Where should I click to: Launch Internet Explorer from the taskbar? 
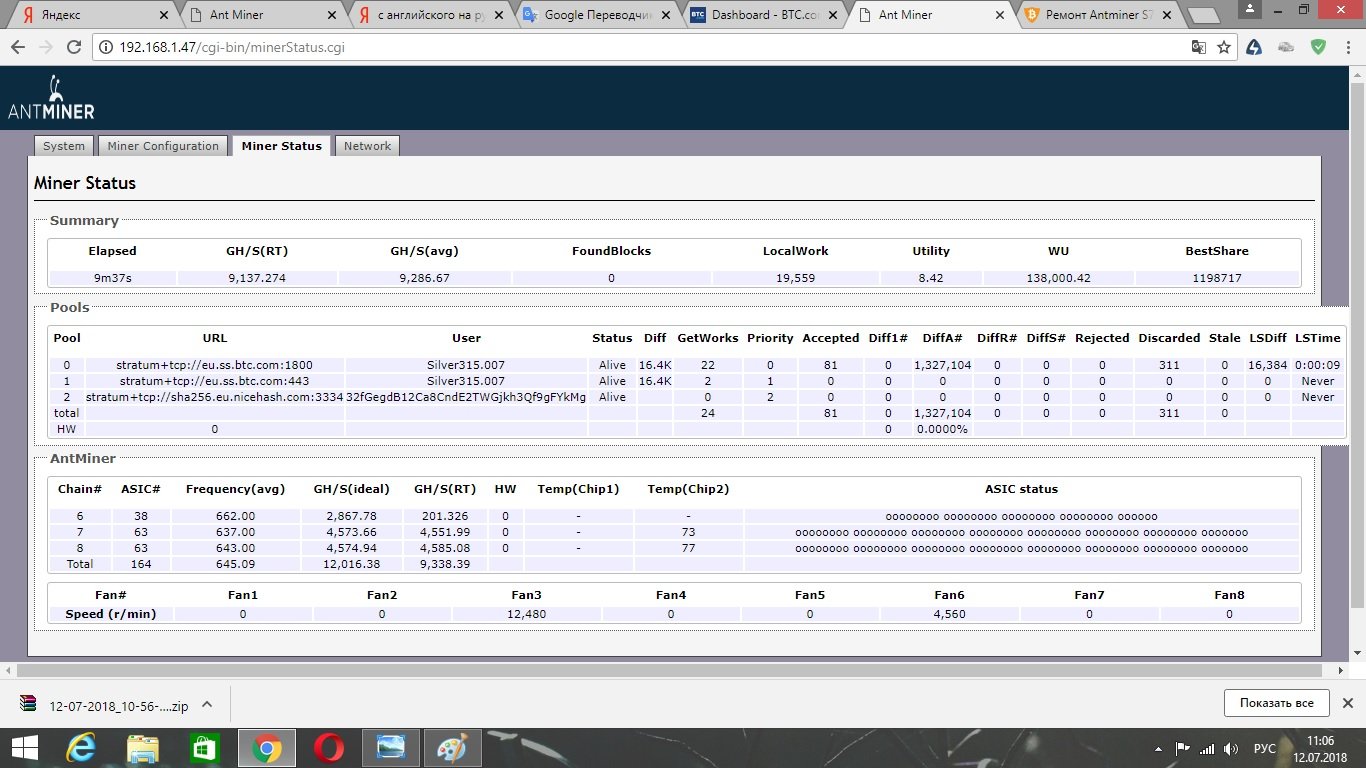coord(81,747)
